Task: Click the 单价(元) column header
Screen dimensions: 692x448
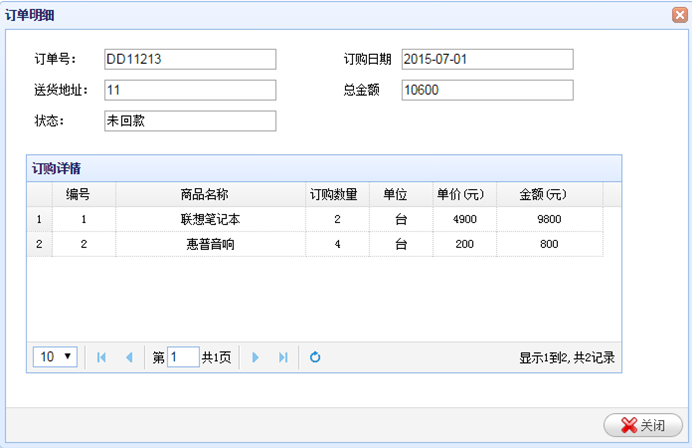Action: coord(465,194)
